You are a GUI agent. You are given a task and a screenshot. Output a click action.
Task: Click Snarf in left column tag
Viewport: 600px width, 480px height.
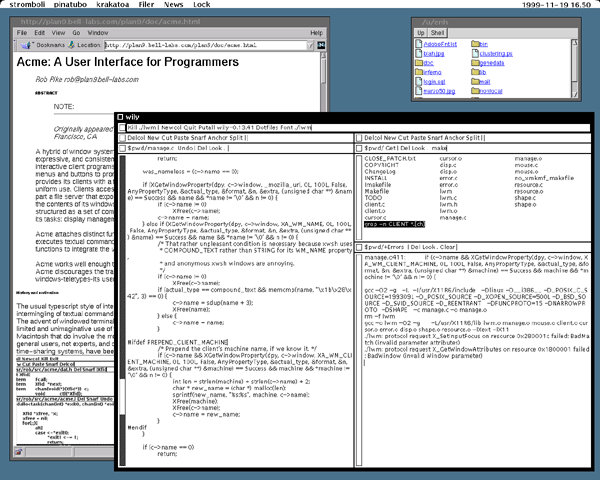pos(198,138)
